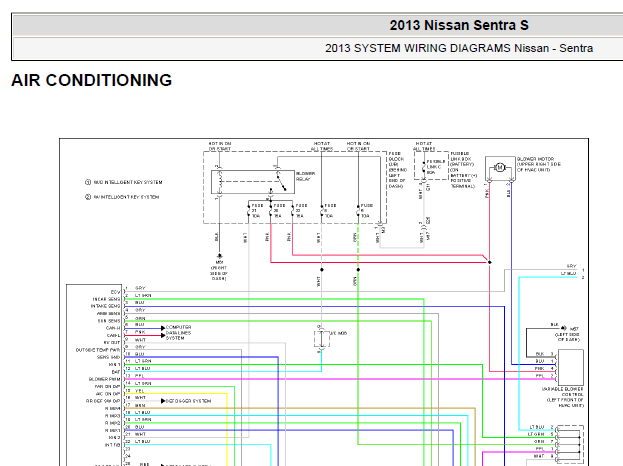Viewport: 623px width, 466px height.
Task: Click the A/C ON pin label
Action: click(108, 394)
